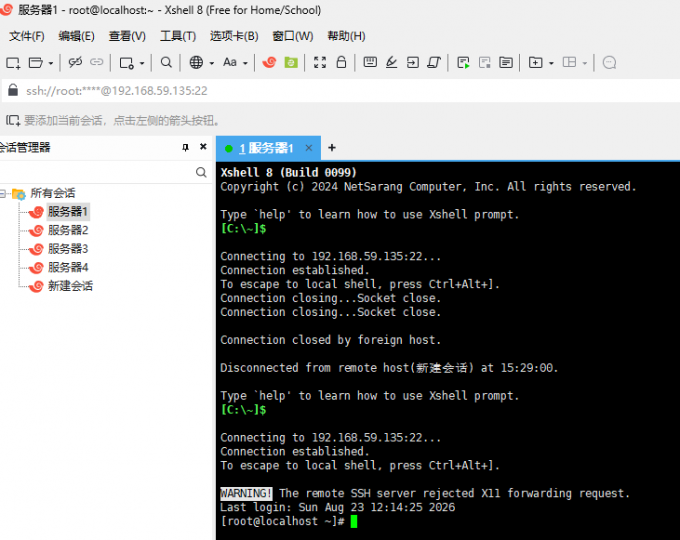Open the 工具(T) menu
The width and height of the screenshot is (680, 540).
click(x=178, y=36)
